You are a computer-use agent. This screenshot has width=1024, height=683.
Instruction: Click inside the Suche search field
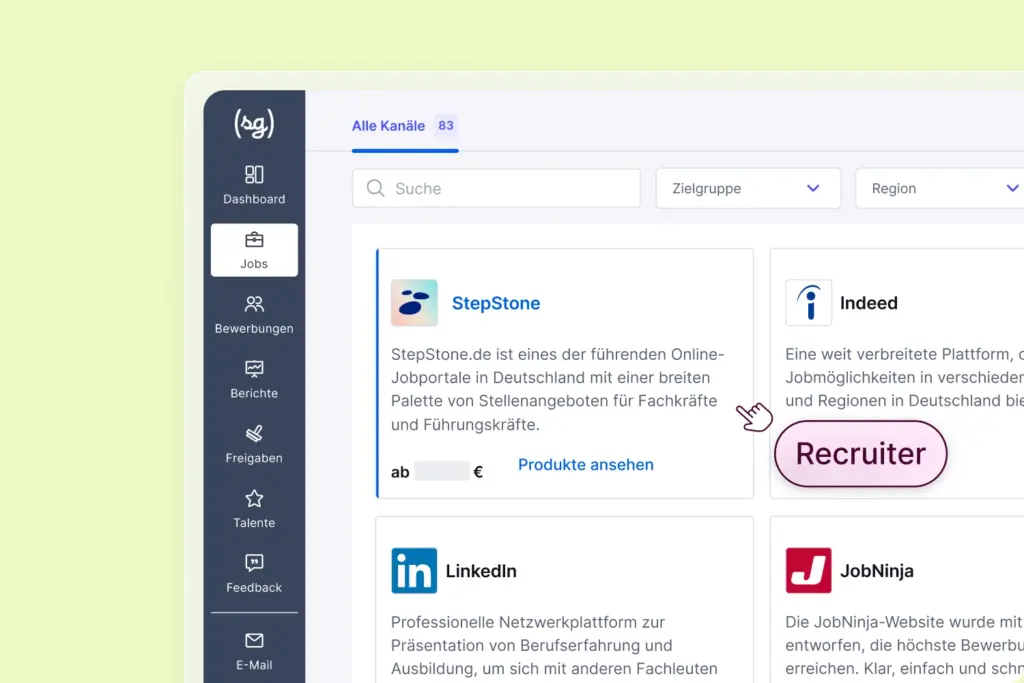[495, 188]
